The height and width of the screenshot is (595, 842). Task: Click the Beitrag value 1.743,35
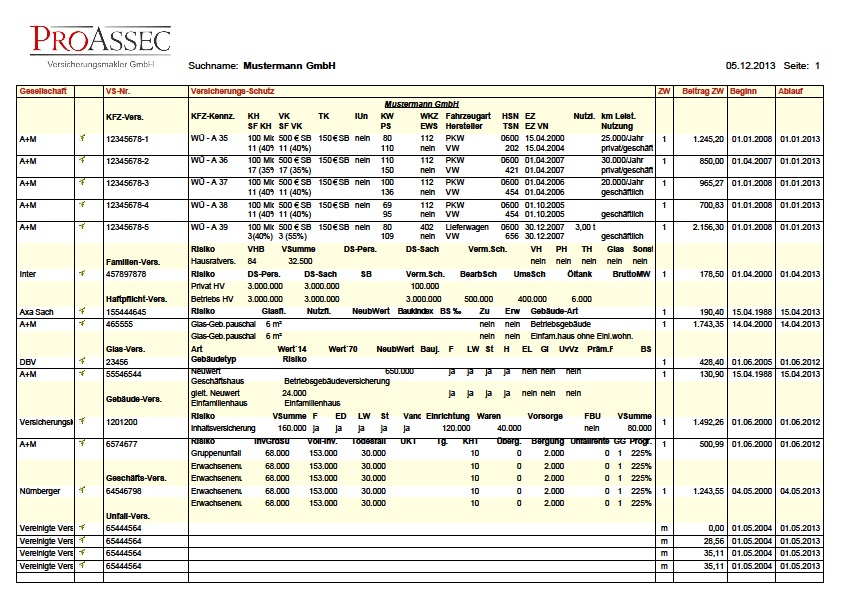(708, 324)
